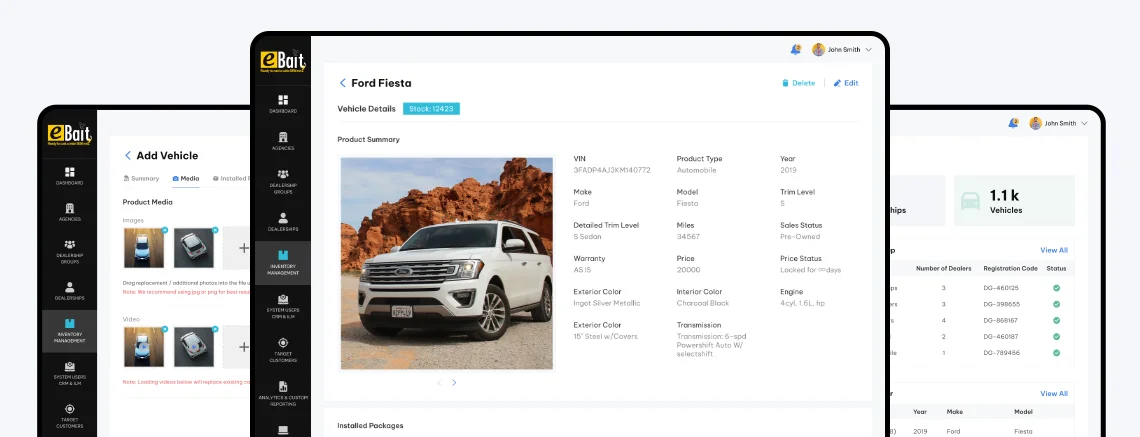Click John Smith avatar in right dashboard window
This screenshot has width=1140, height=437.
pyautogui.click(x=1035, y=123)
